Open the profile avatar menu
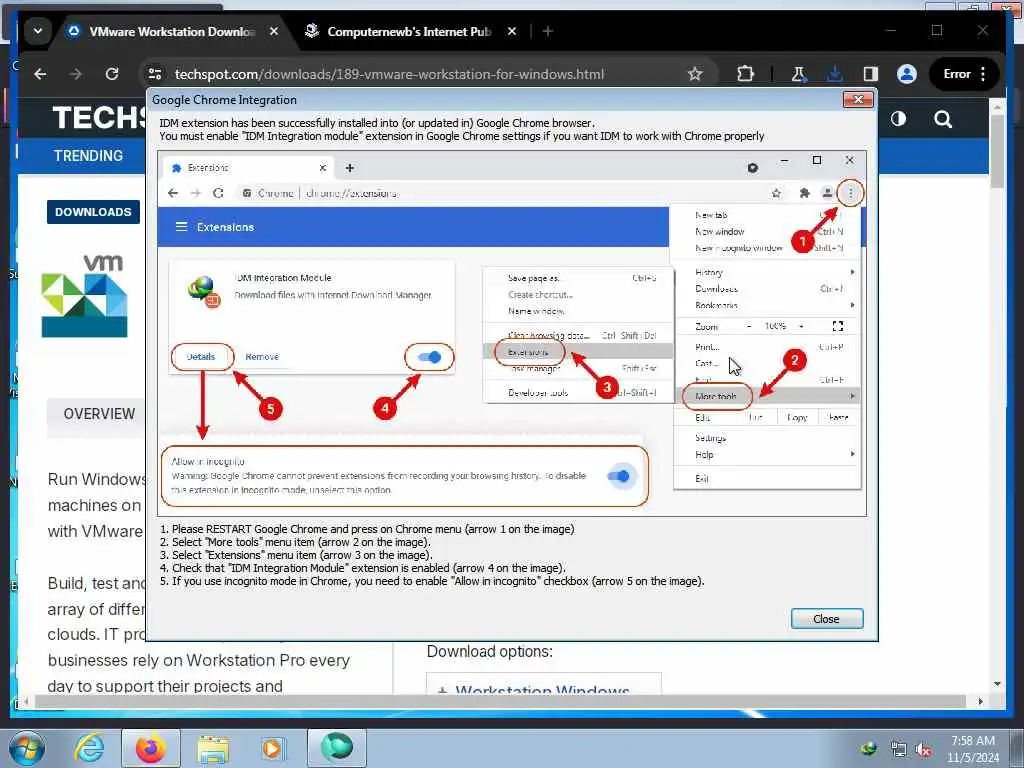This screenshot has height=768, width=1024. [906, 74]
